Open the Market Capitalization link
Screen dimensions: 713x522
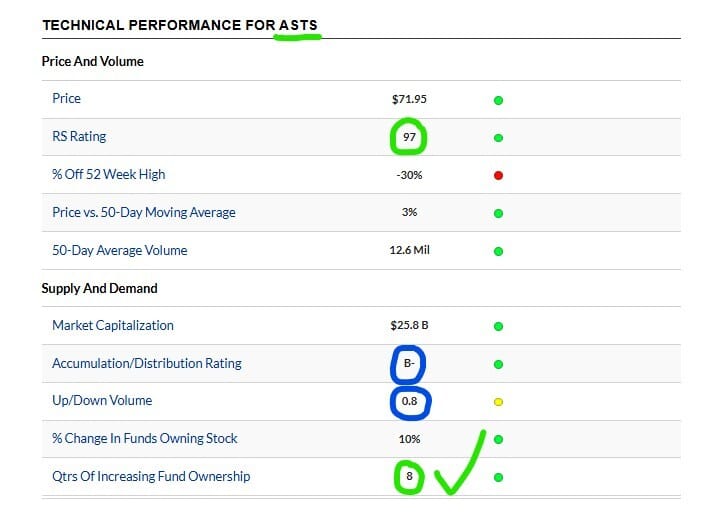pos(113,325)
